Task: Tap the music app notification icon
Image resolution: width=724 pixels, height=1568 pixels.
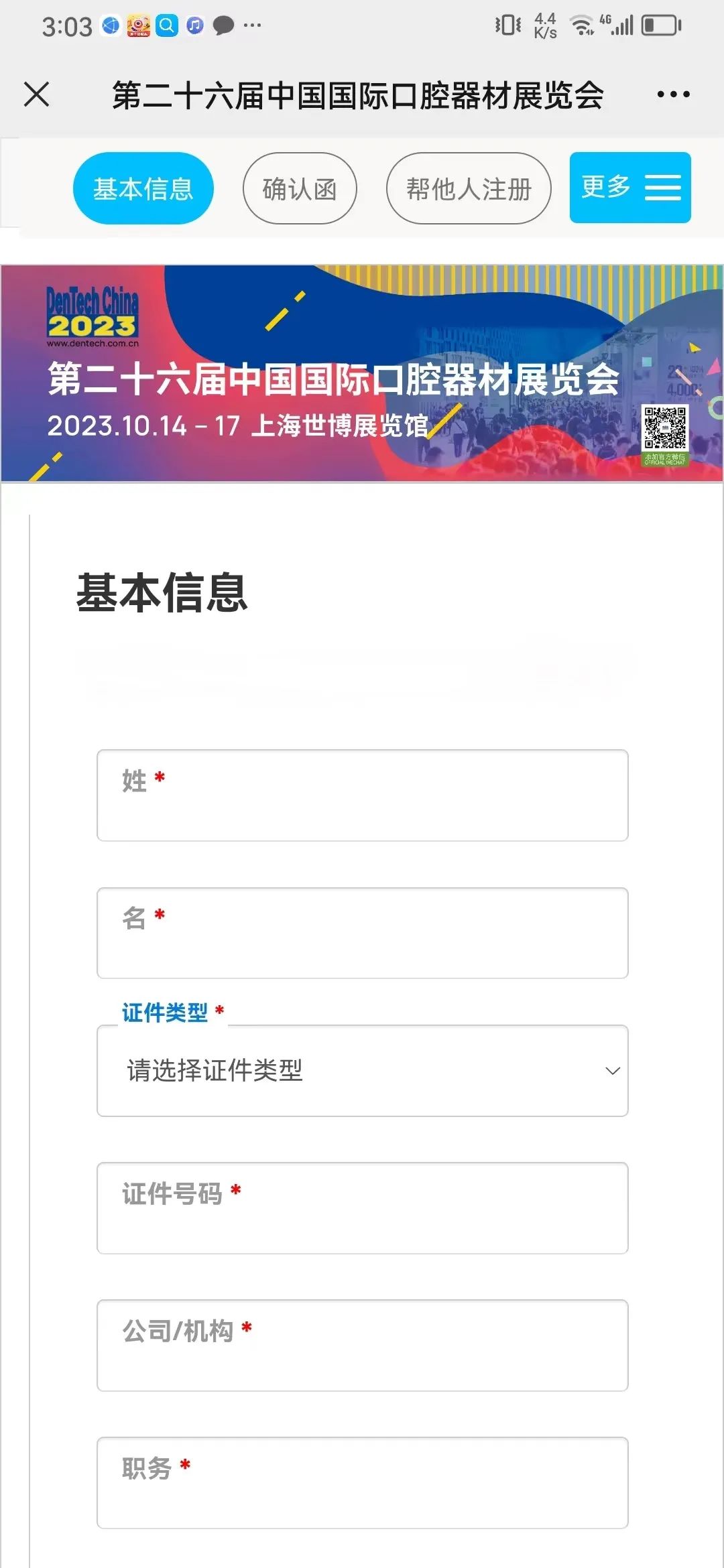Action: pyautogui.click(x=194, y=25)
